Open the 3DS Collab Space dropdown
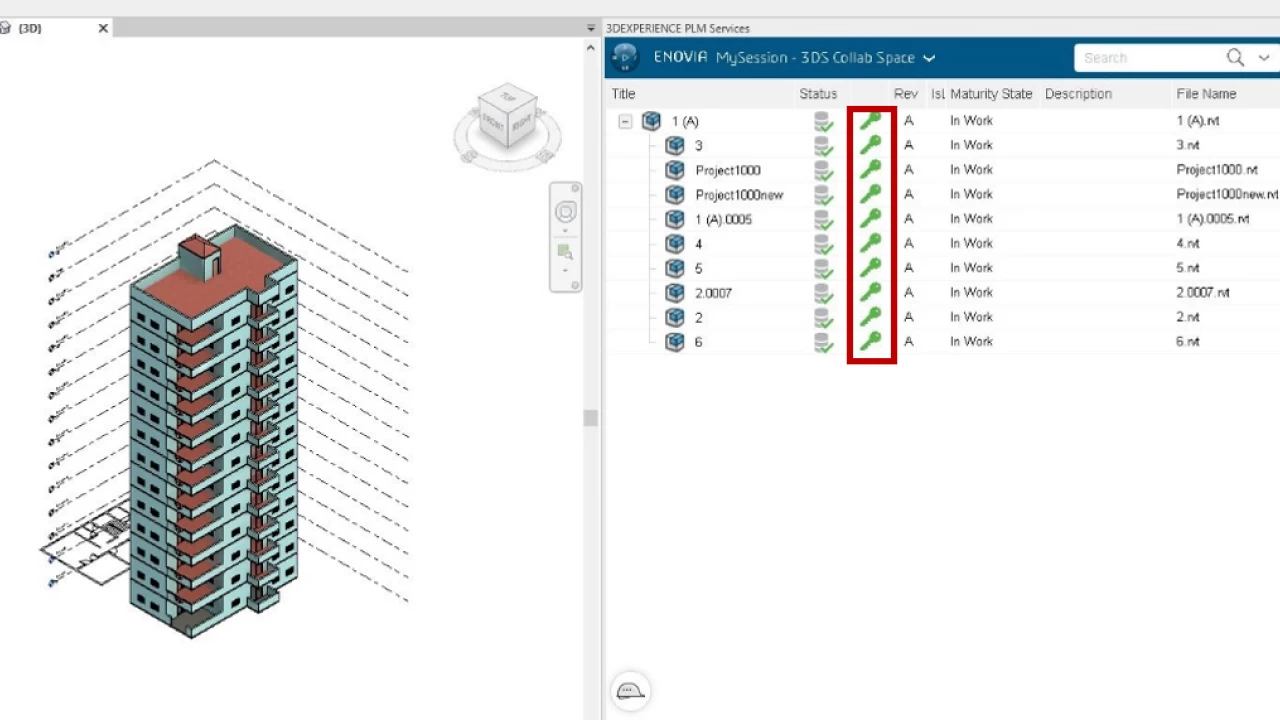Viewport: 1280px width, 720px height. pyautogui.click(x=929, y=58)
